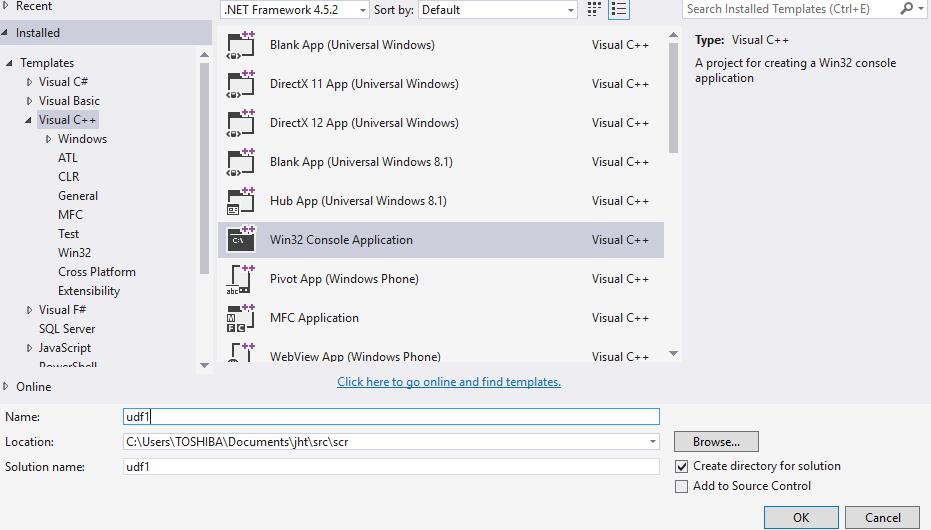
Task: Expand the Visual F# node
Action: coord(29,310)
